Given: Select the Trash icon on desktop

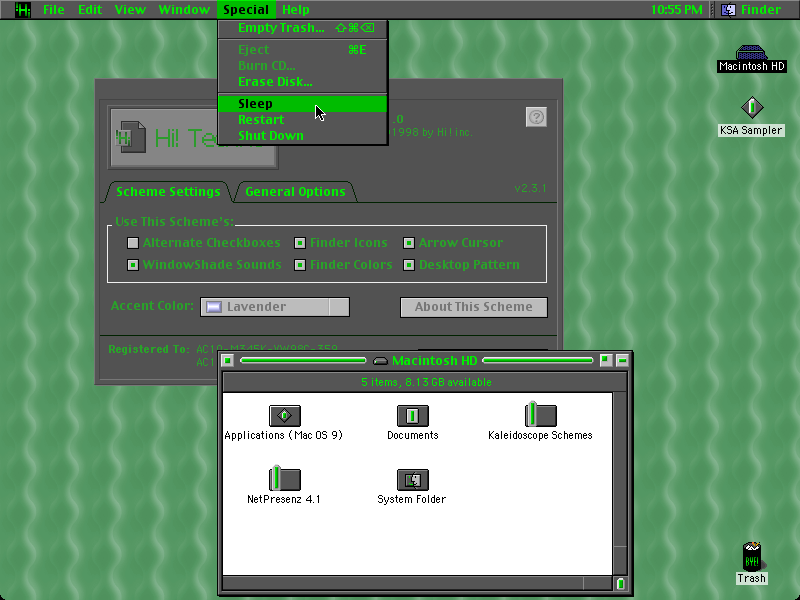Looking at the screenshot, I should coord(752,556).
